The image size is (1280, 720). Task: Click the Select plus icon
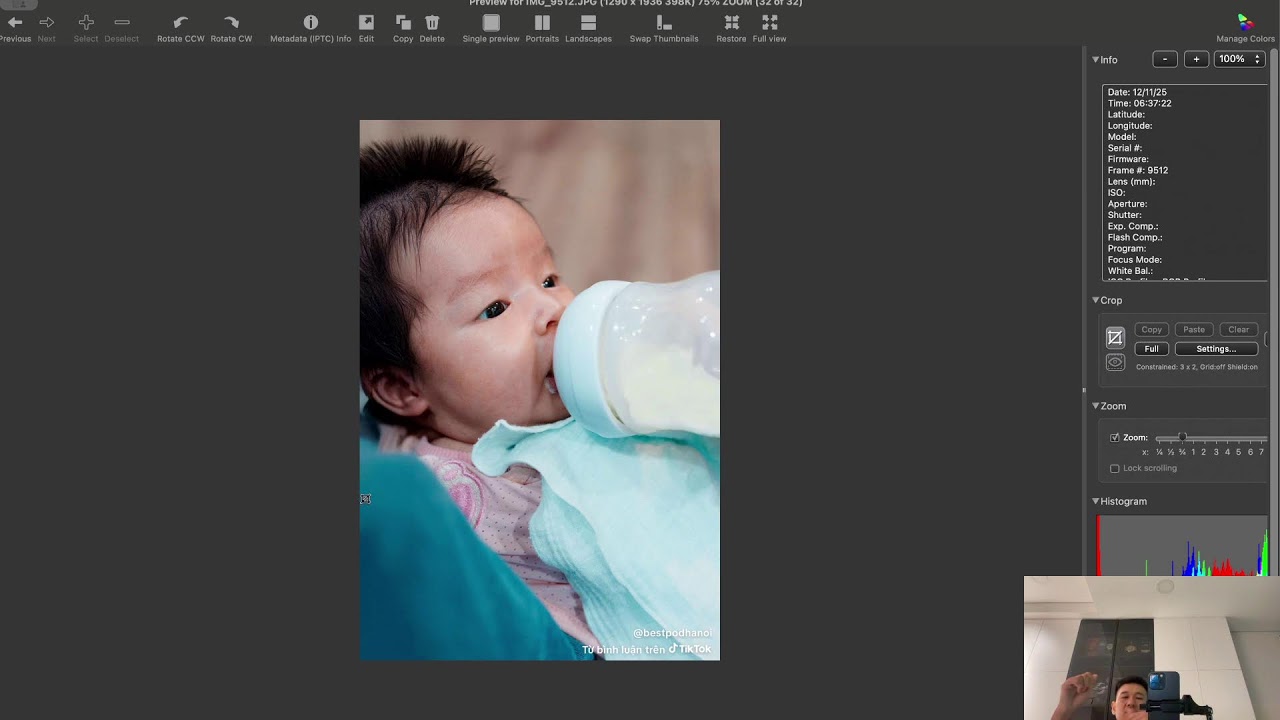(86, 22)
